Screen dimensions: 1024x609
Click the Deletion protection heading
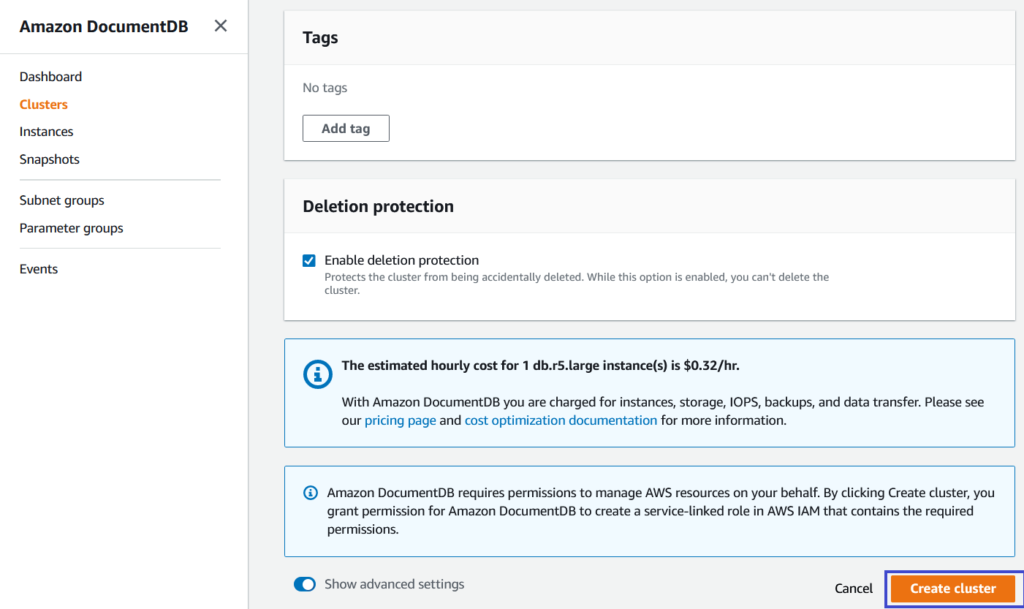377,206
